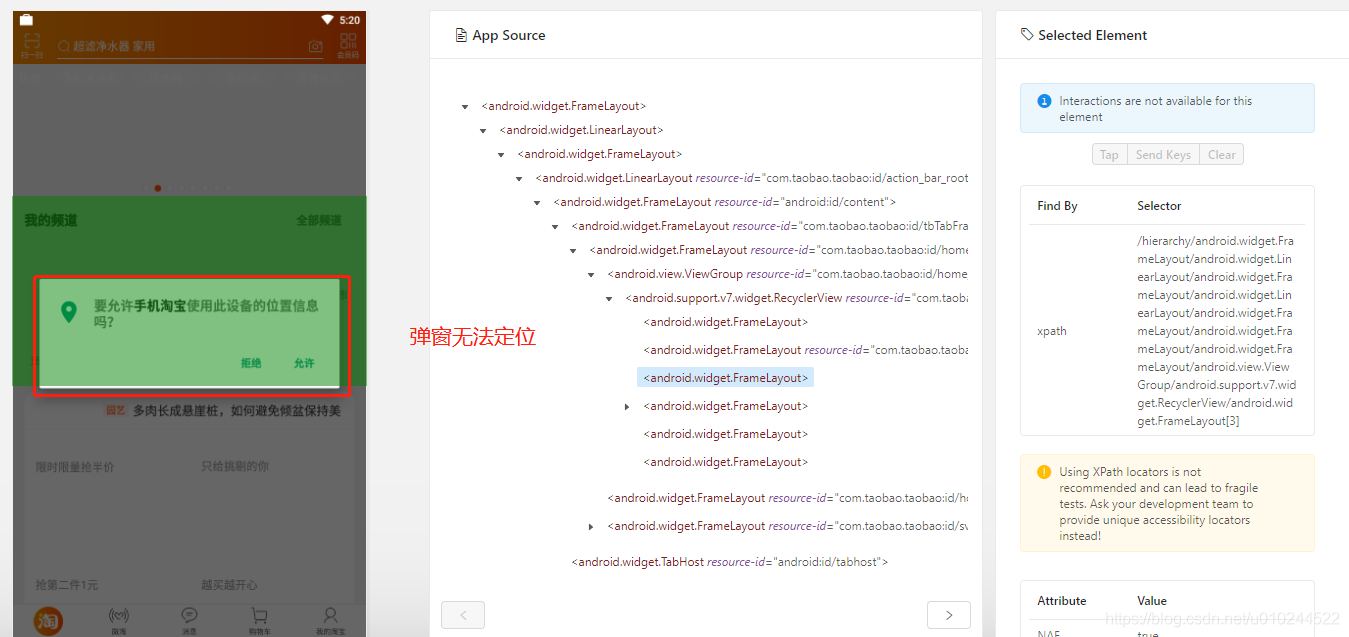Click the yellow XPath warning icon
This screenshot has width=1349, height=637.
1044,472
